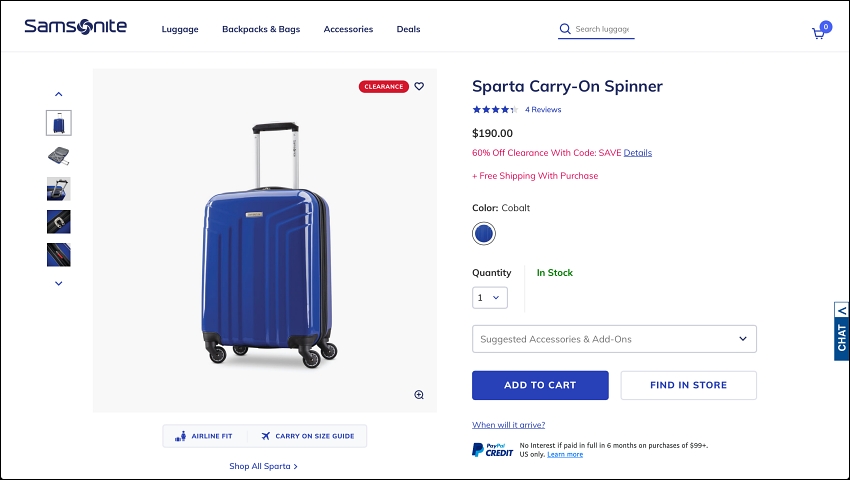Open the Quantity dropdown
850x480 pixels.
[x=490, y=298]
